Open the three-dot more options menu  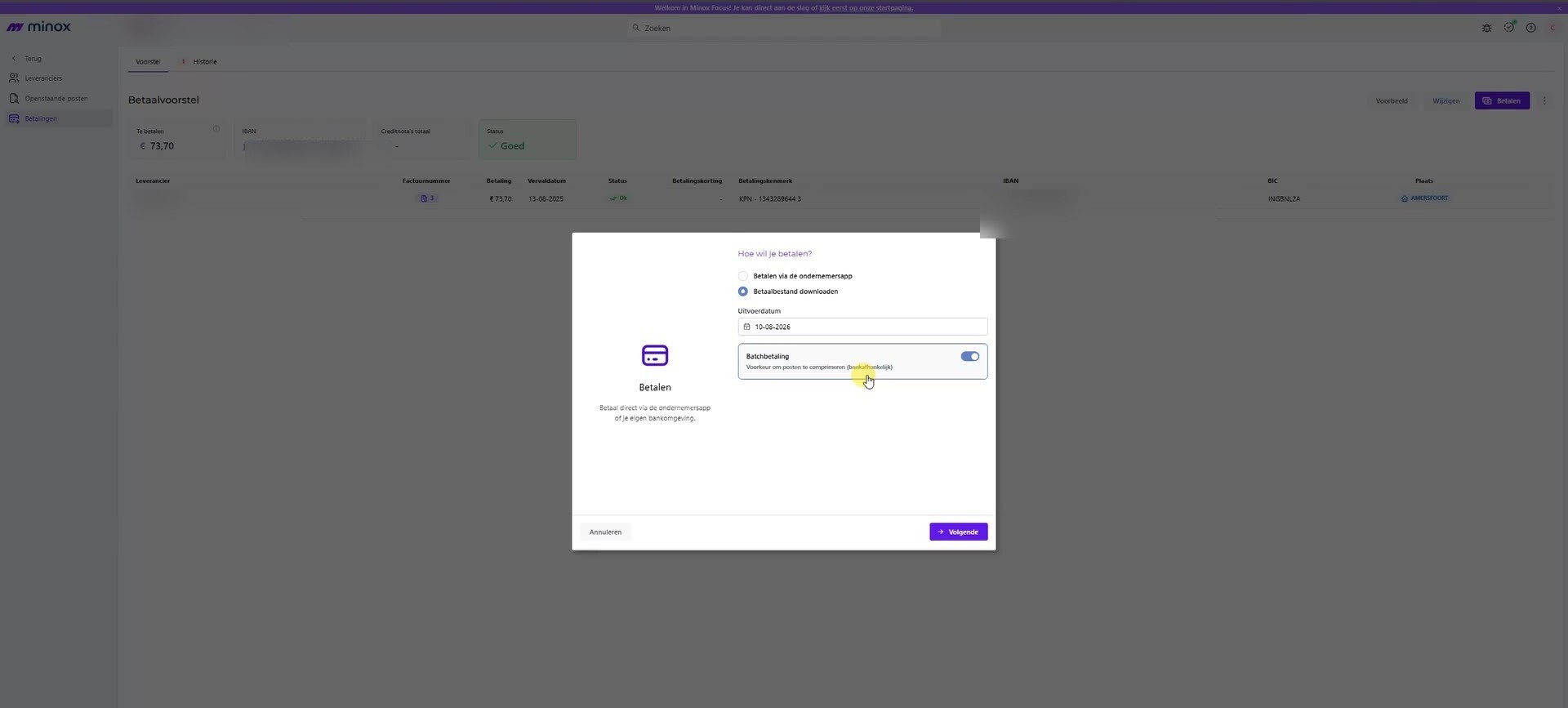point(1543,101)
